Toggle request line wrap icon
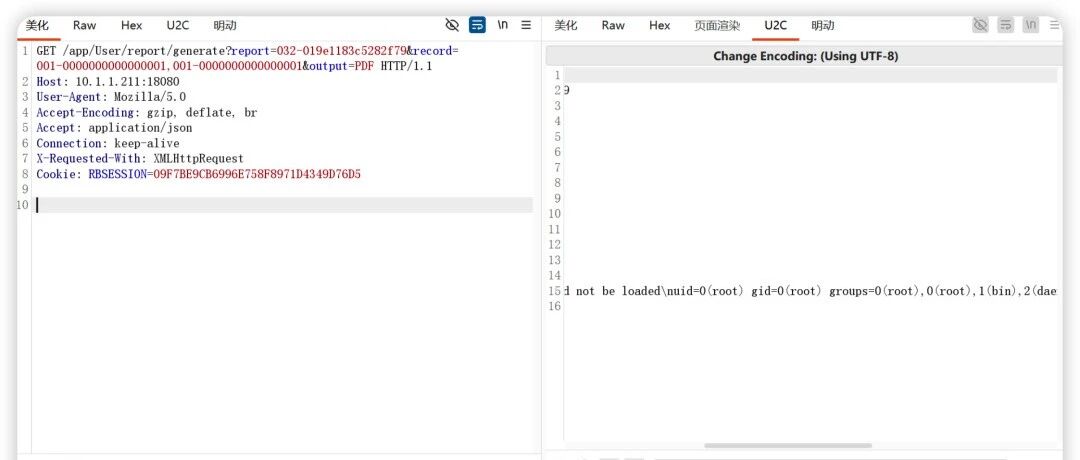Screen dimensions: 1080x460 pyautogui.click(x=477, y=25)
